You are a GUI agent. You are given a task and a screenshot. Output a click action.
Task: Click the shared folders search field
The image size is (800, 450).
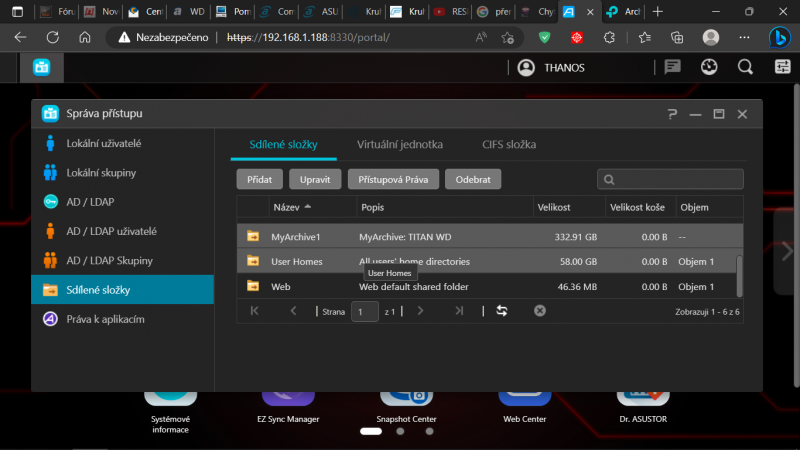coord(670,180)
